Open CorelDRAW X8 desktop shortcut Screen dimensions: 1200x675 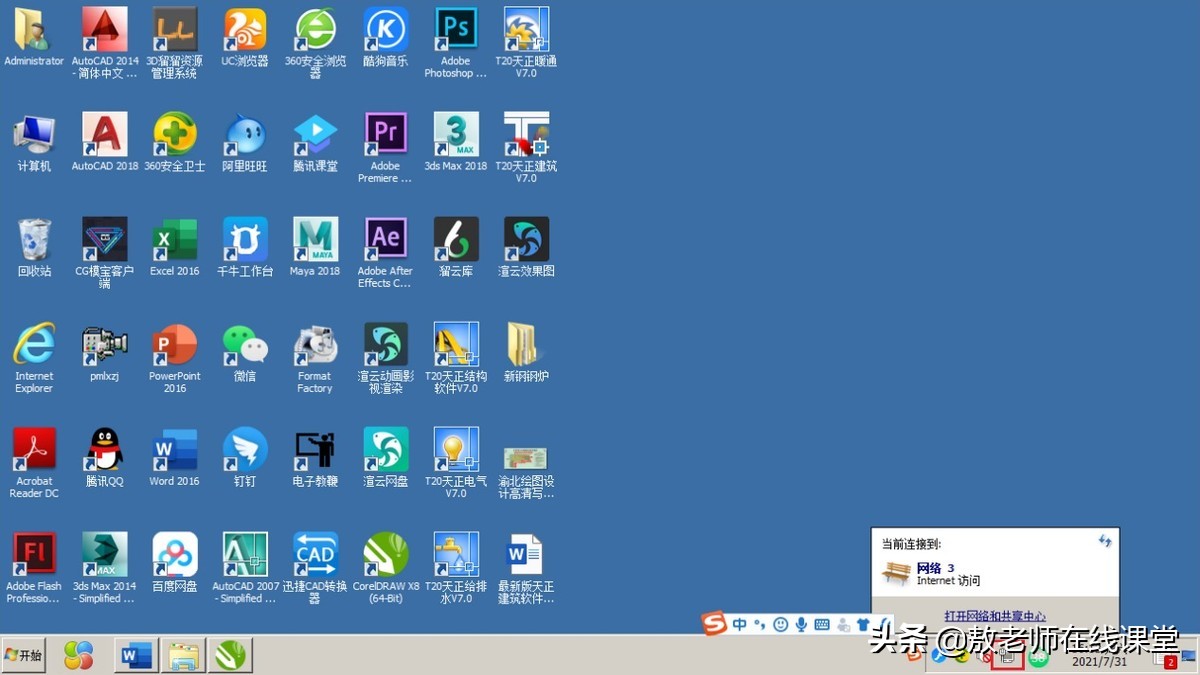point(385,555)
